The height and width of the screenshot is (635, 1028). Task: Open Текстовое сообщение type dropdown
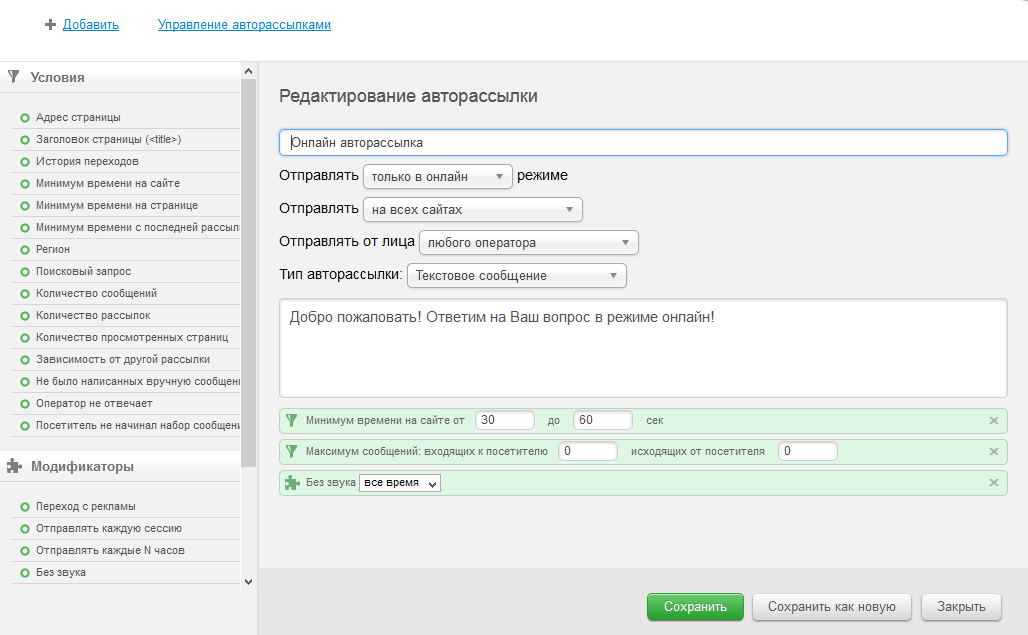pos(517,276)
